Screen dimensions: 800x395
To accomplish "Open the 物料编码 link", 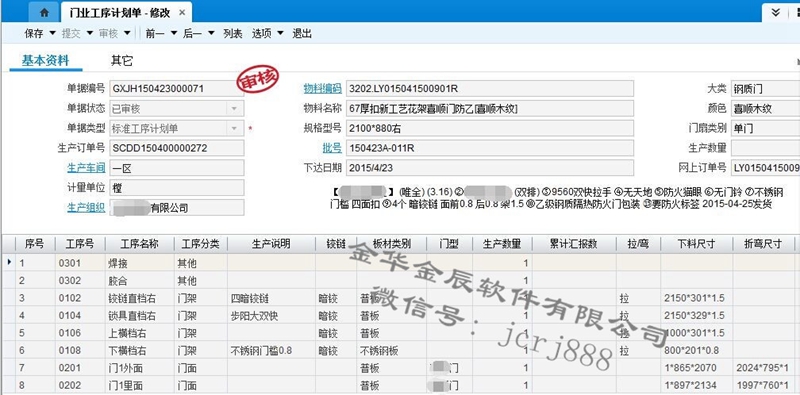I will 322,88.
